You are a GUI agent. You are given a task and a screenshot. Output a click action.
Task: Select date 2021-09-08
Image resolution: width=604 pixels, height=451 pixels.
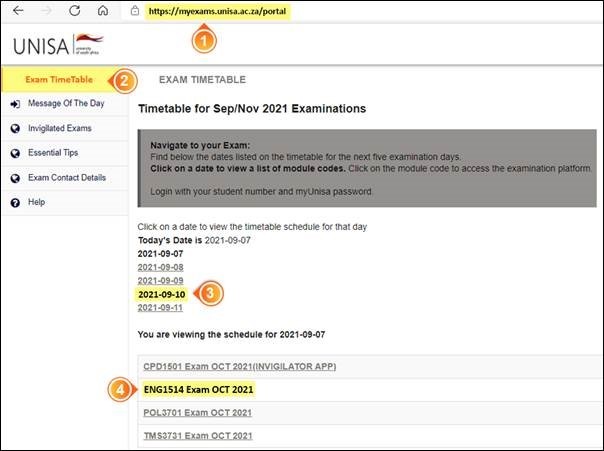click(x=160, y=267)
